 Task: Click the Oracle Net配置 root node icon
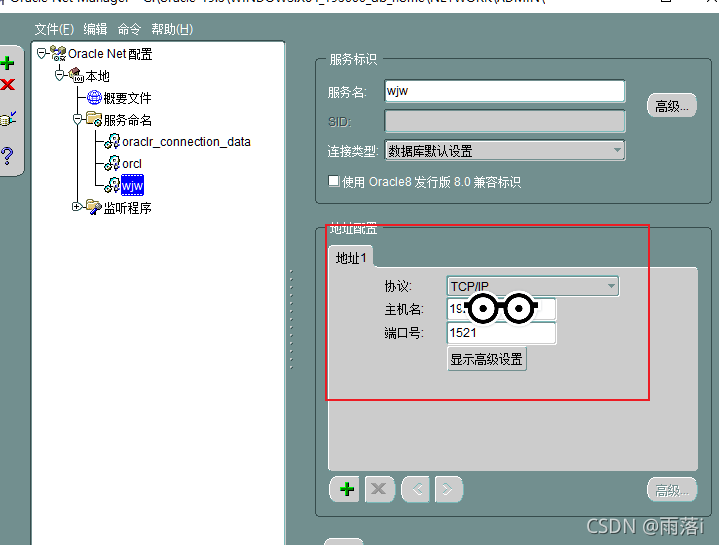[58, 54]
